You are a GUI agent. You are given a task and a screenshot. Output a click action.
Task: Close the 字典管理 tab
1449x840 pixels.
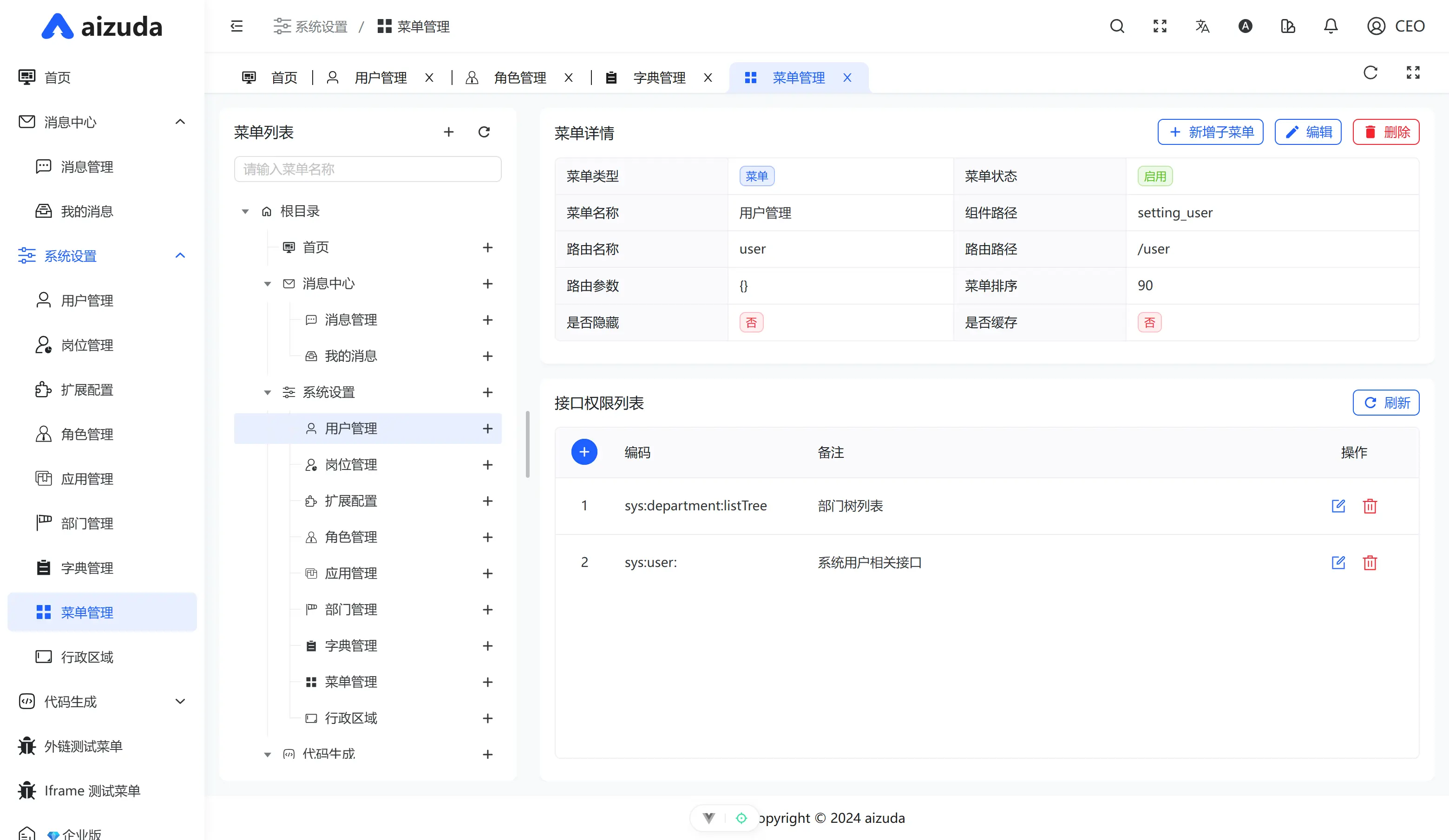tap(708, 78)
